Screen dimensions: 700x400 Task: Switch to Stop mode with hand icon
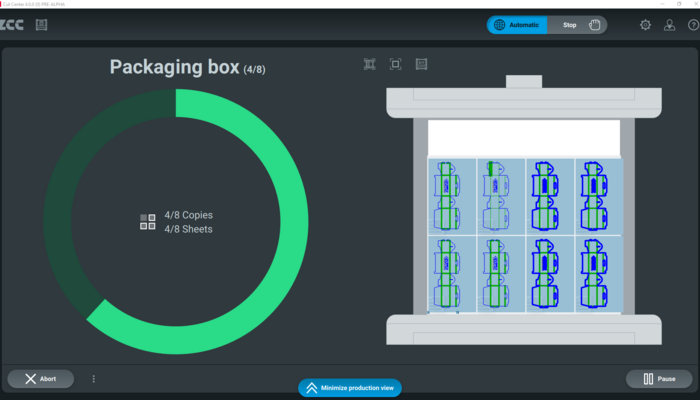pos(578,25)
